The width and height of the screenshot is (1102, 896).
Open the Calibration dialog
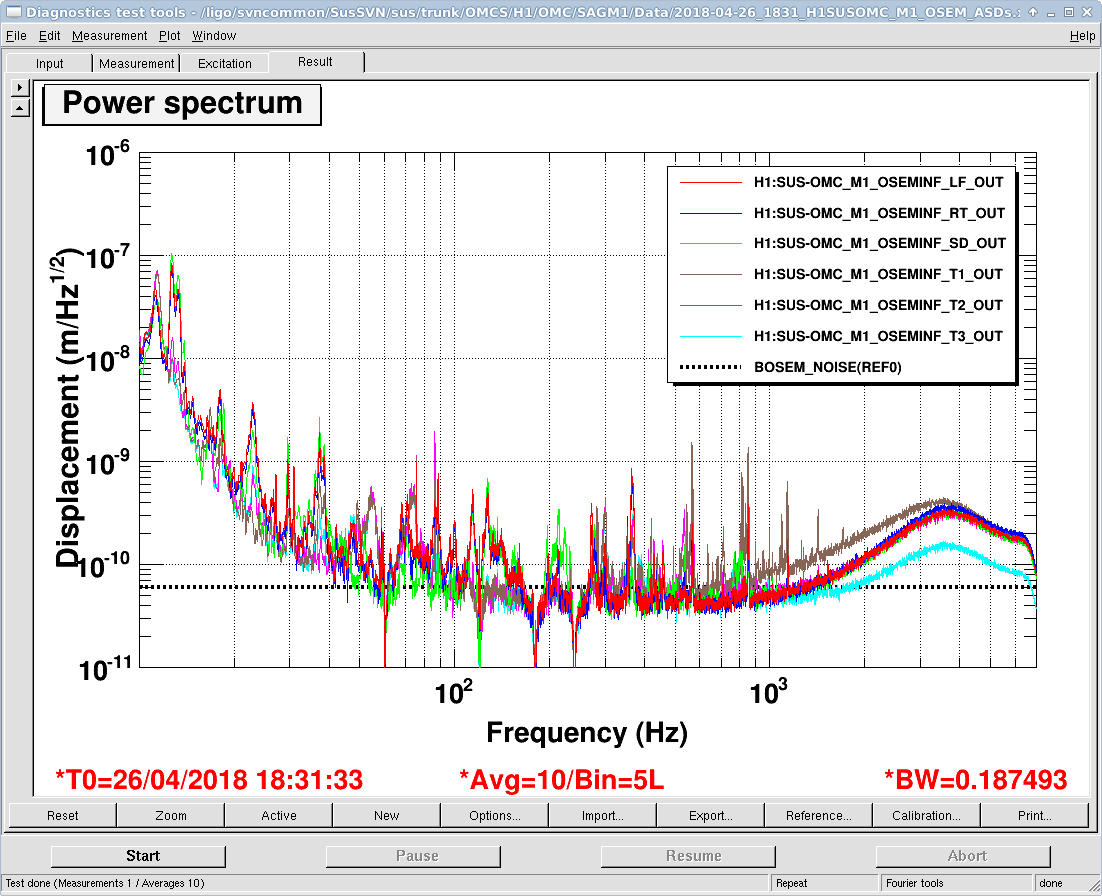pos(926,815)
